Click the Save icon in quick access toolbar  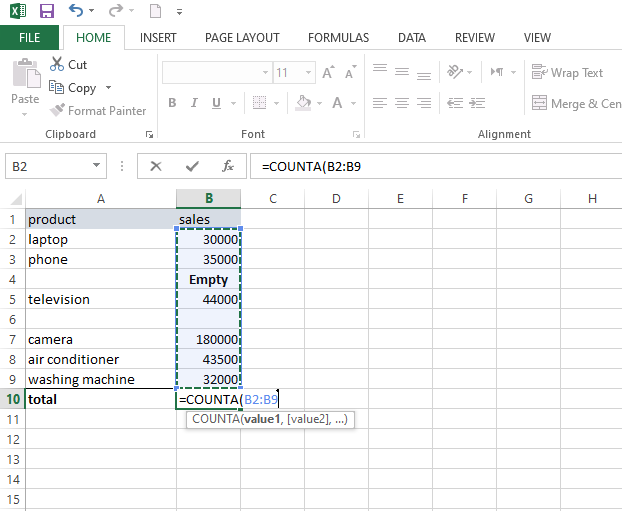(46, 12)
